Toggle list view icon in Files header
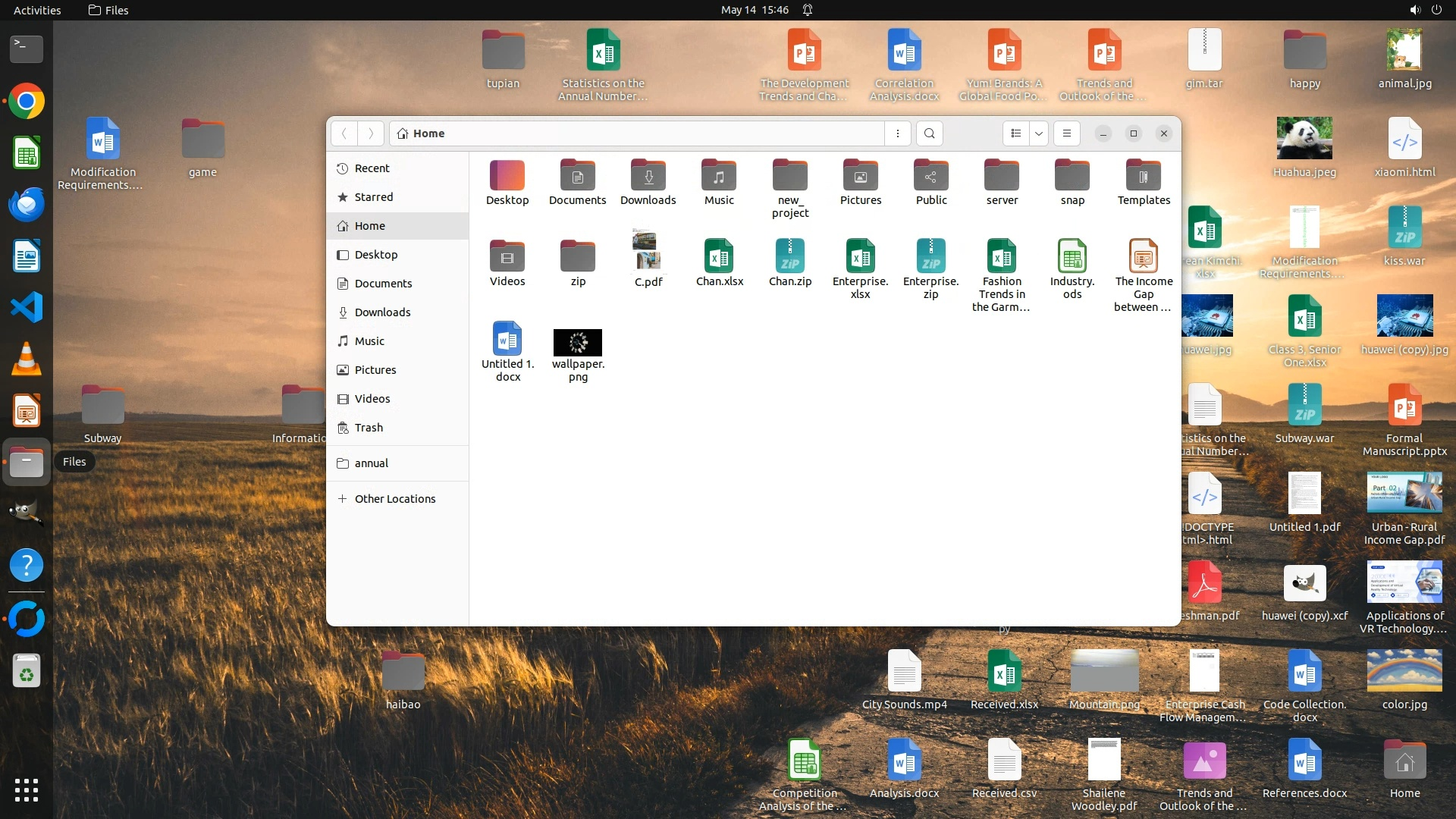The image size is (1456, 819). 1016,133
